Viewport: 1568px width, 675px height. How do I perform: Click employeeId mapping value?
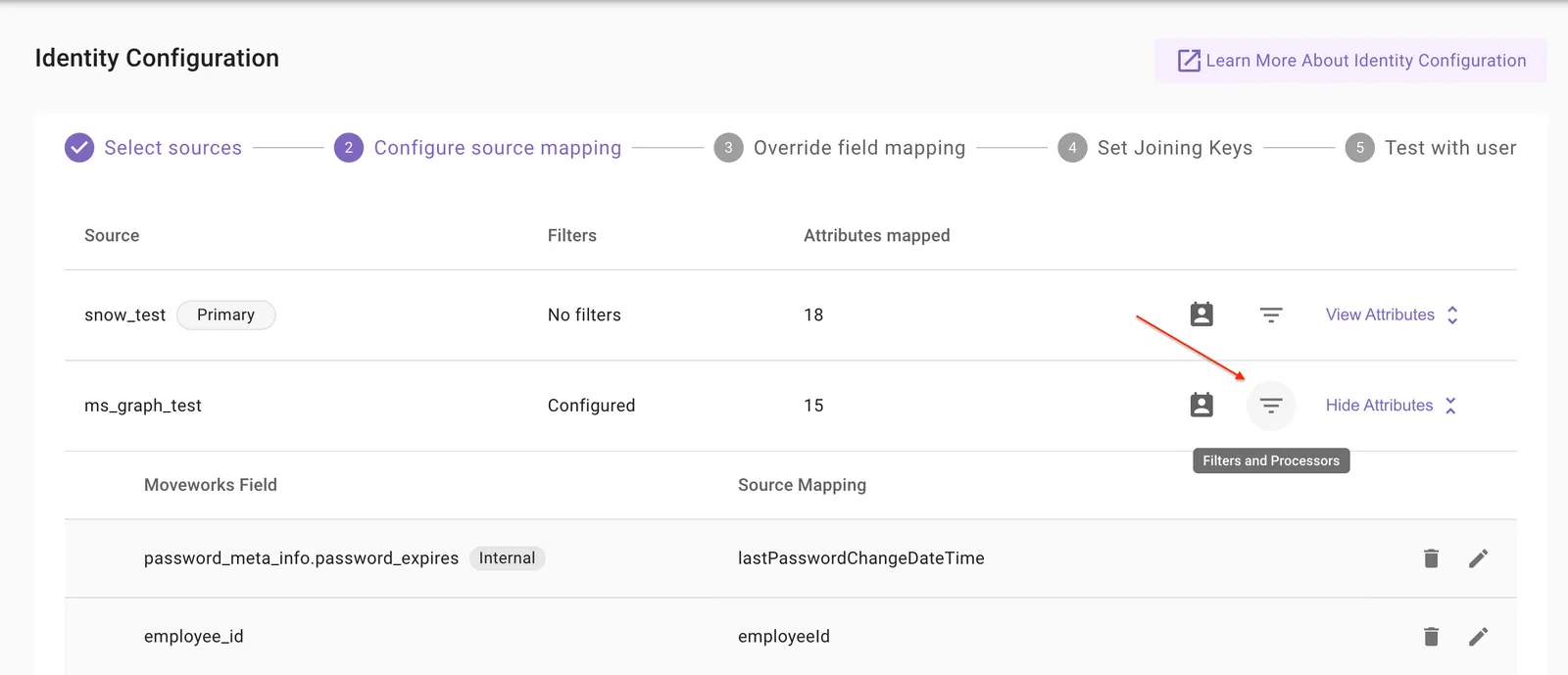tap(784, 637)
